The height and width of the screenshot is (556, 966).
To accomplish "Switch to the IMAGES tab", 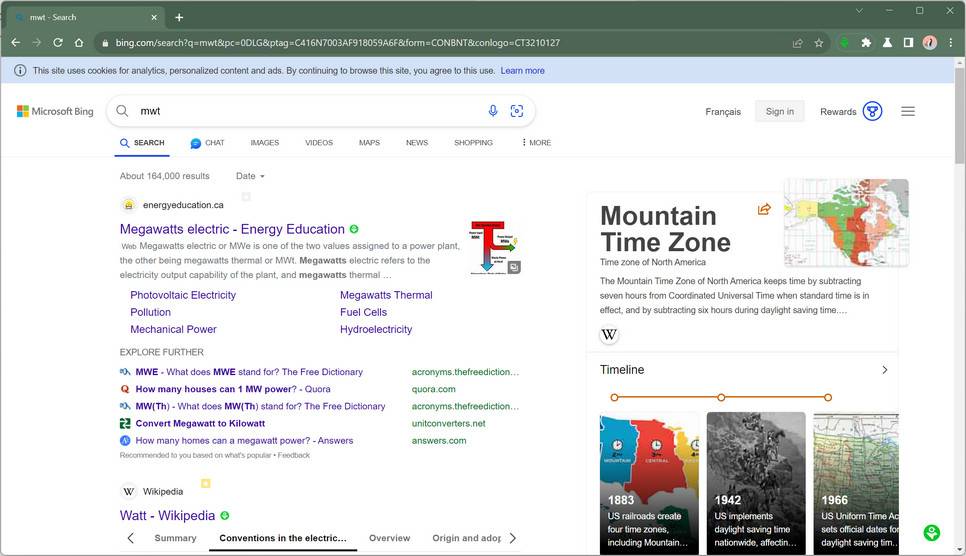I will (x=265, y=142).
